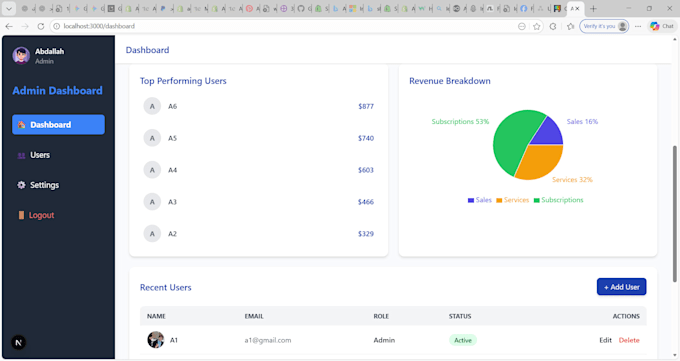Click the people icon beside Users
The image size is (680, 361).
[21, 155]
